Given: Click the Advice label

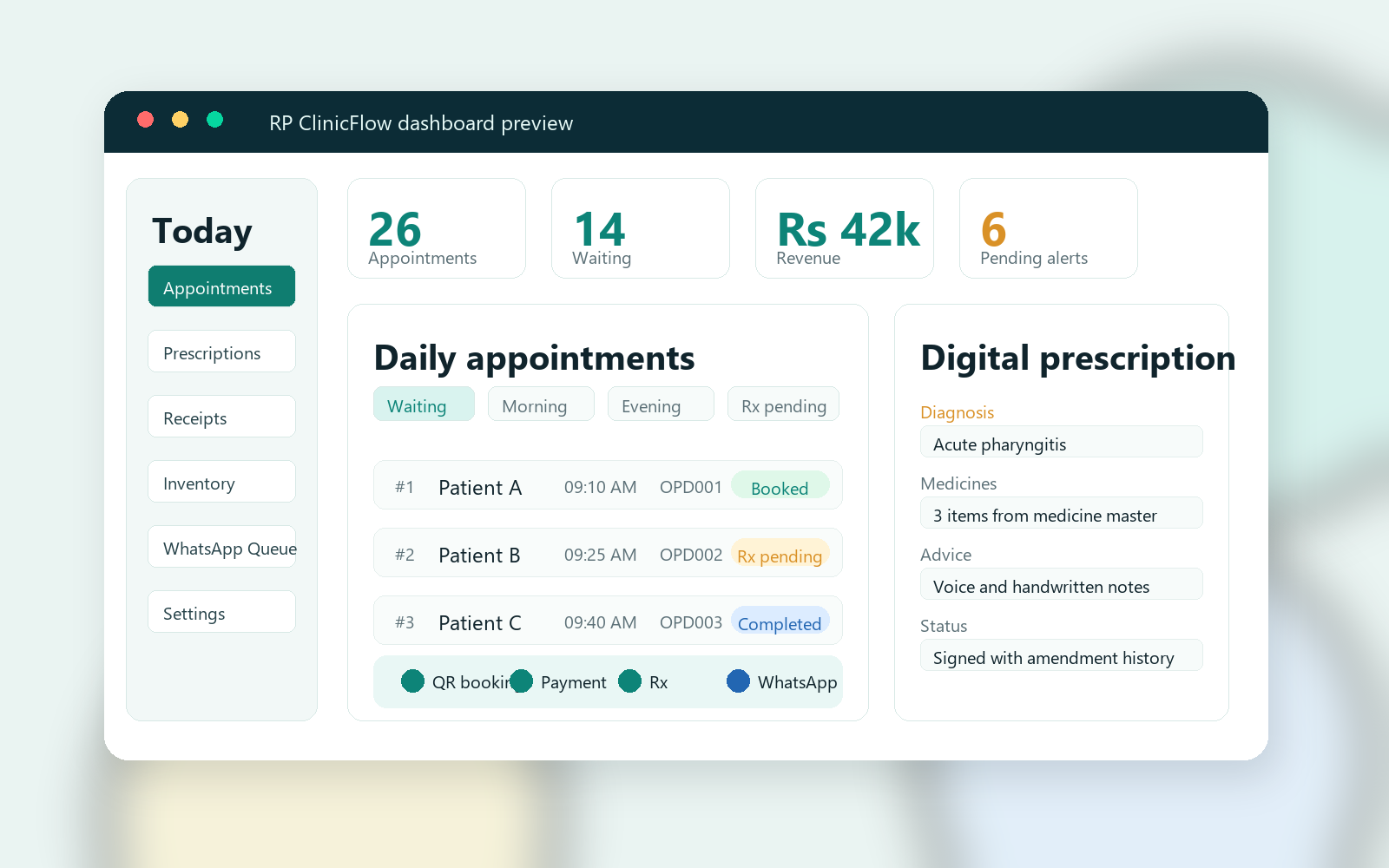Looking at the screenshot, I should (945, 555).
